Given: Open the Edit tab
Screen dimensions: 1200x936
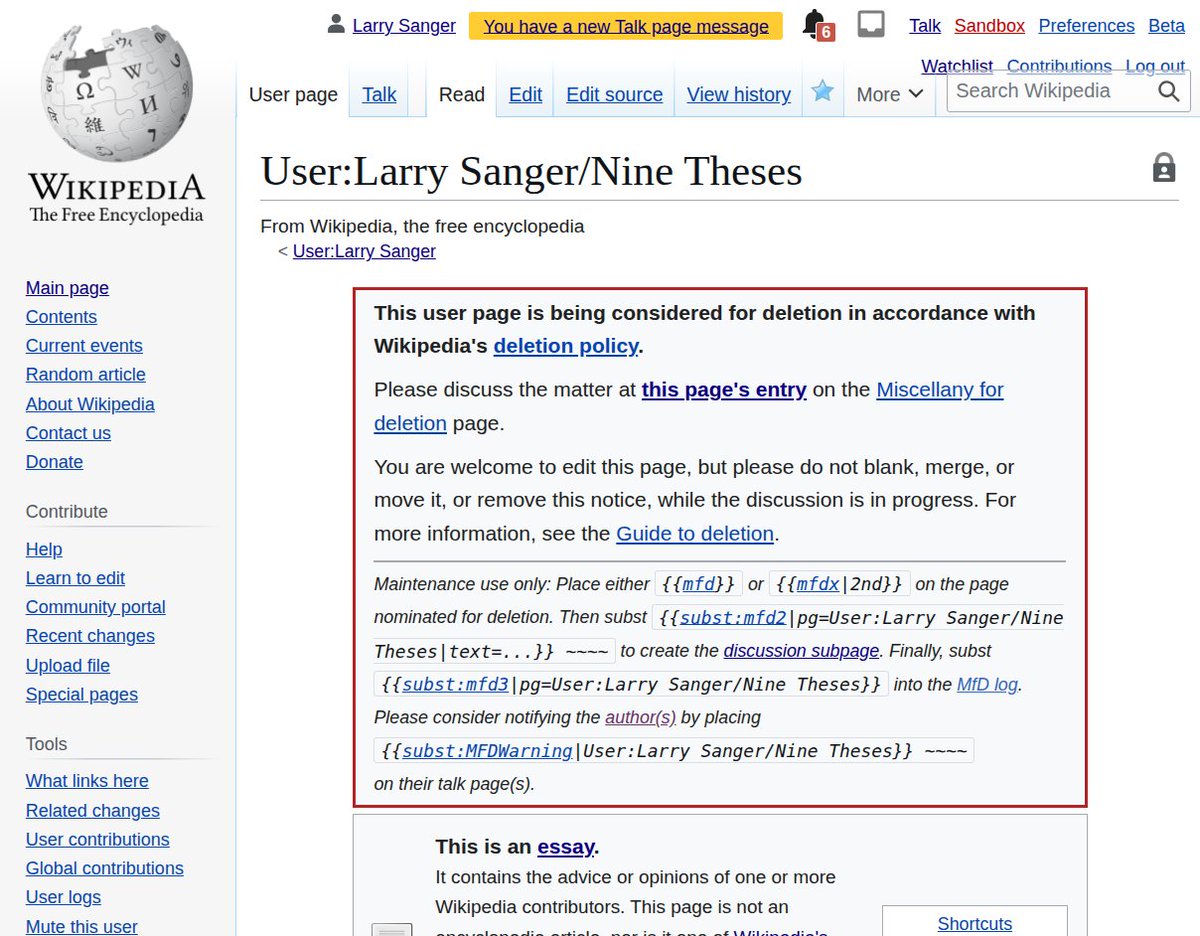Looking at the screenshot, I should [525, 94].
